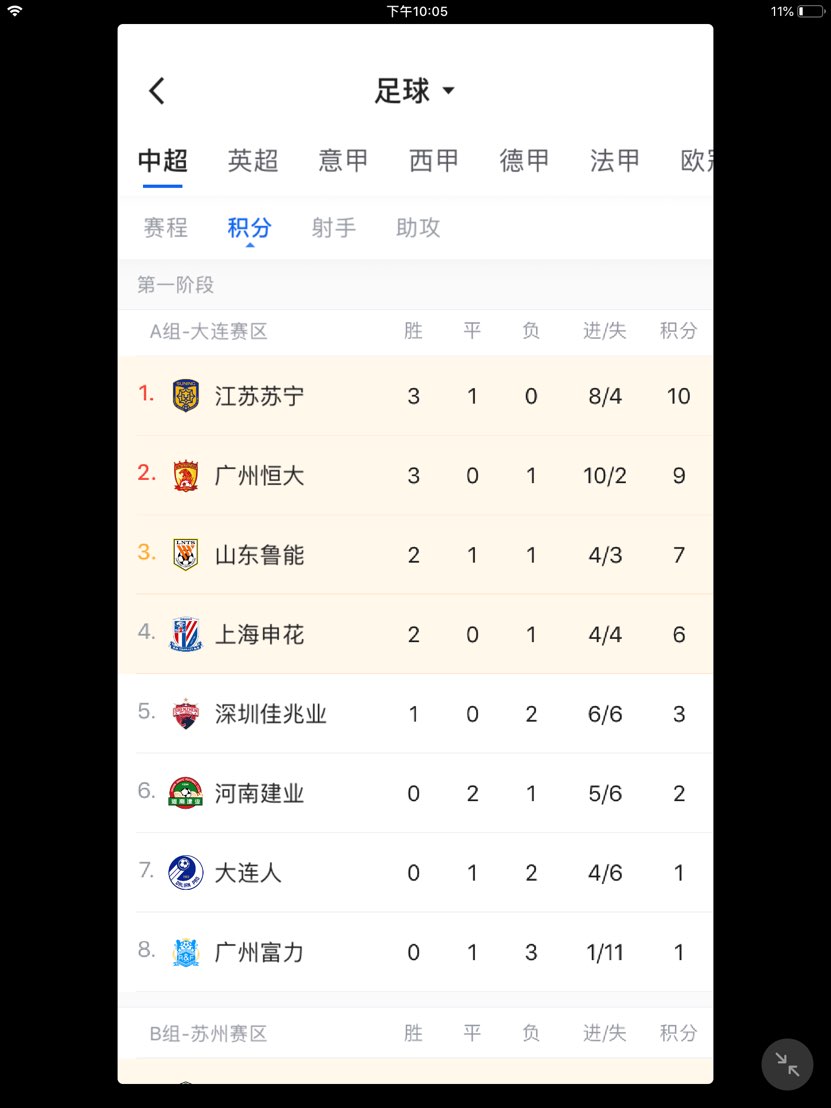Click the exit fullscreen shrink button

point(787,1065)
